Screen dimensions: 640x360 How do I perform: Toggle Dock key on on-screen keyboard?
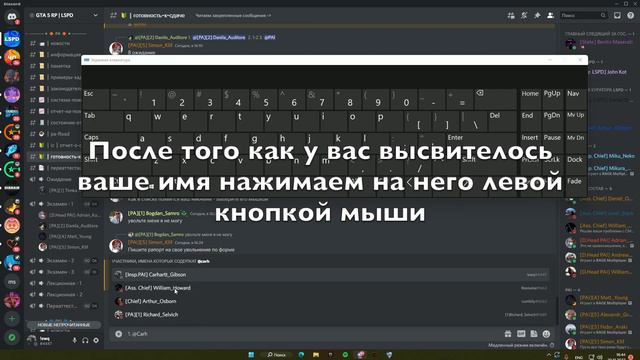(x=576, y=164)
